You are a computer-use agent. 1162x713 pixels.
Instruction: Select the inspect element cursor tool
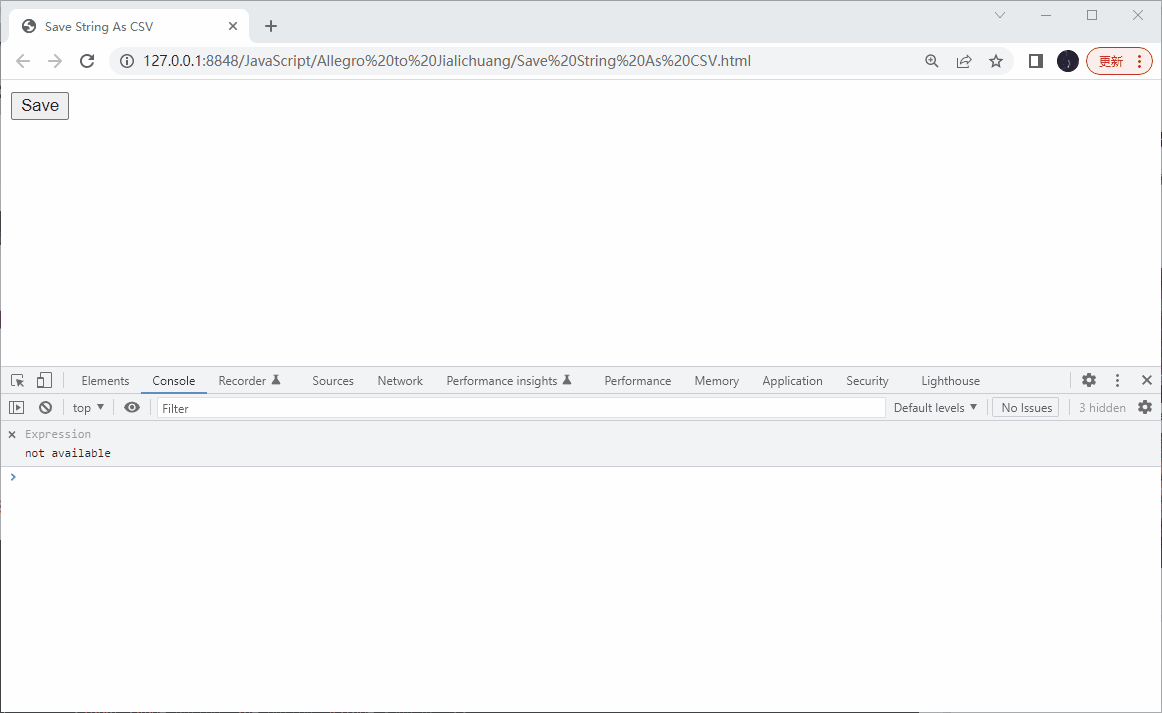[16, 380]
